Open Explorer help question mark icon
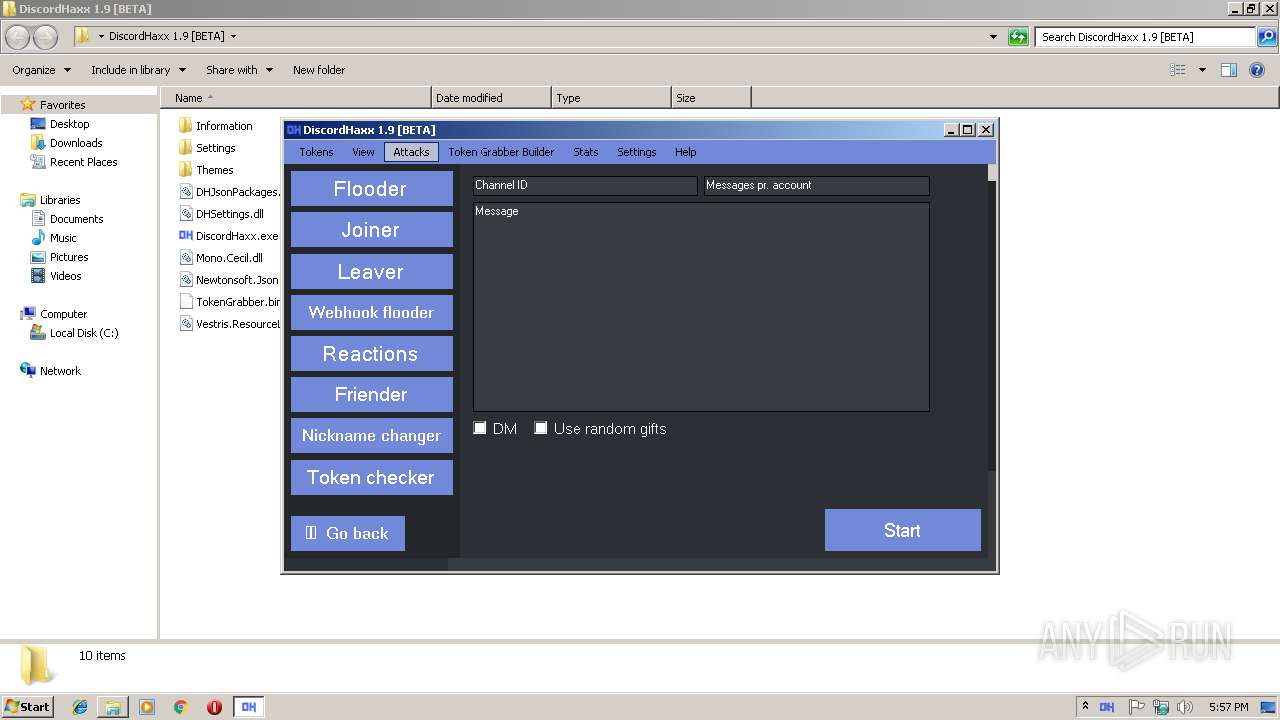Viewport: 1280px width, 720px height. pos(1257,70)
